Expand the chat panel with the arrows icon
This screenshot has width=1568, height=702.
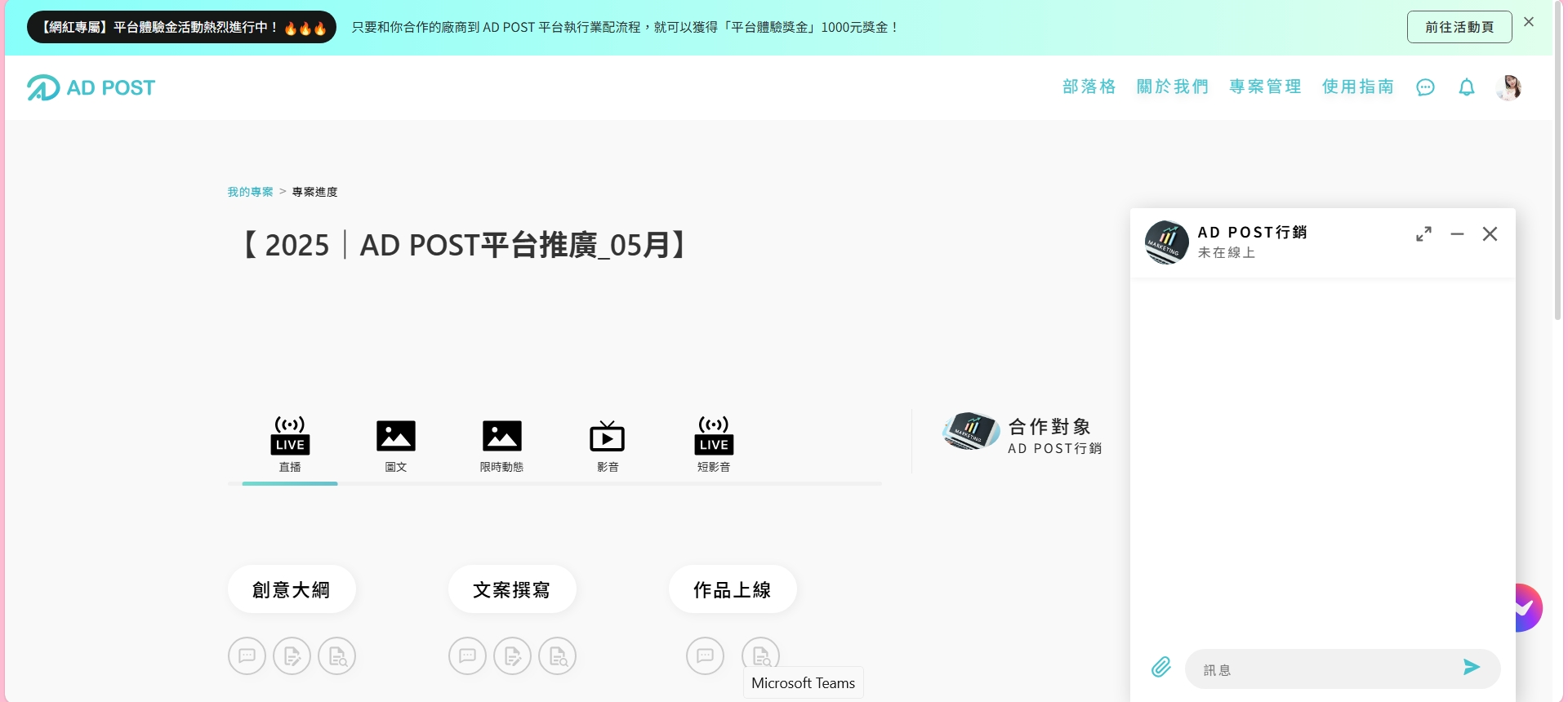coord(1423,234)
